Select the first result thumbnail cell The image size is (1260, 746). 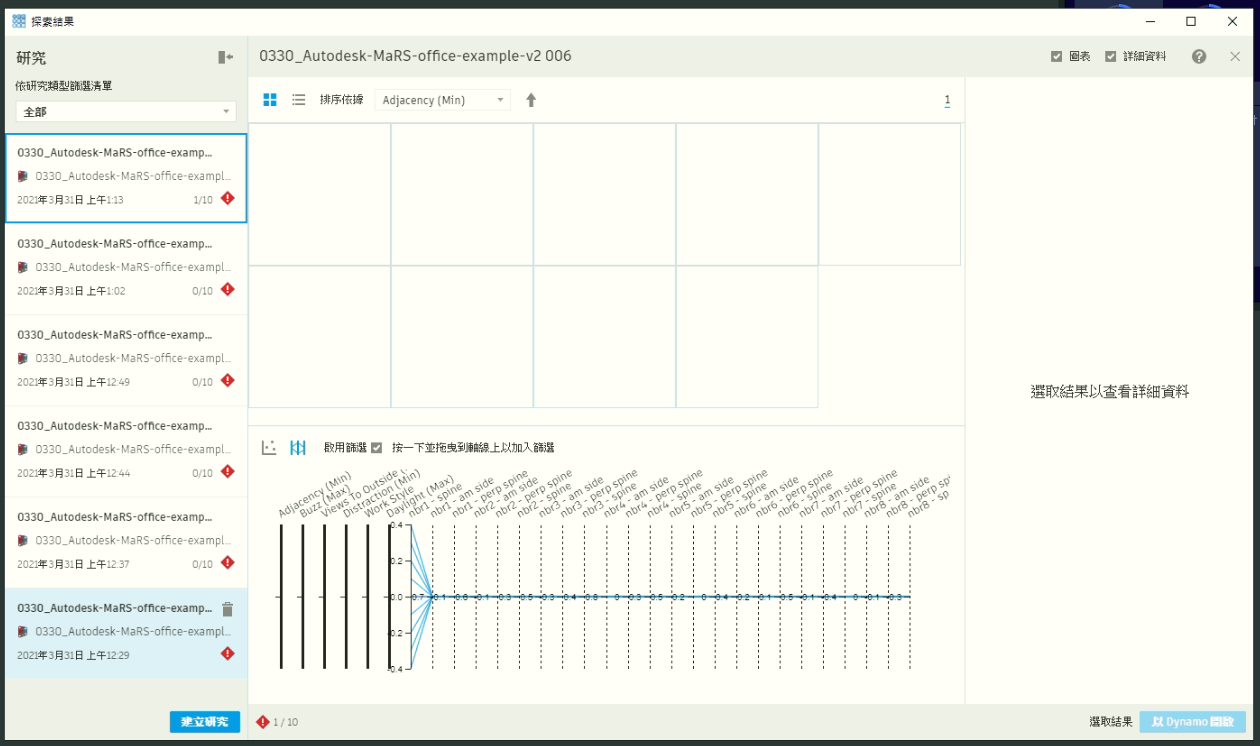coord(319,194)
